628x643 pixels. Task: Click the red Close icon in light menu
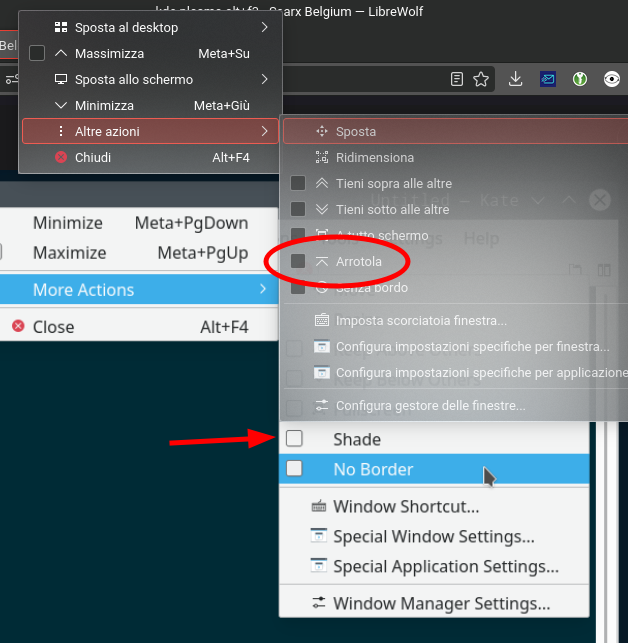pos(18,326)
